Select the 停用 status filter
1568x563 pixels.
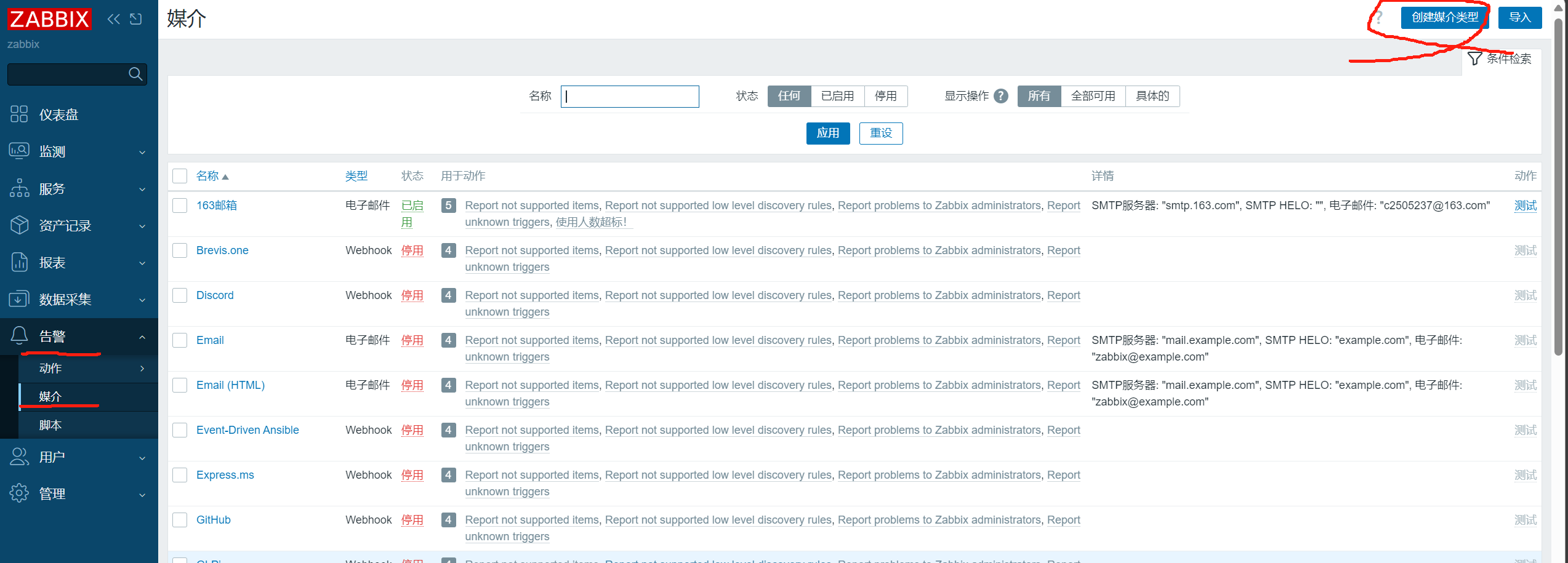[x=886, y=96]
